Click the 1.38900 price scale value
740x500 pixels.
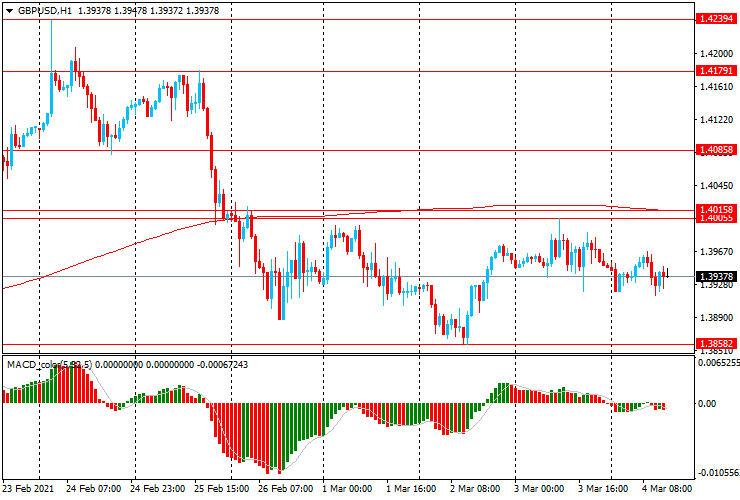[x=716, y=318]
